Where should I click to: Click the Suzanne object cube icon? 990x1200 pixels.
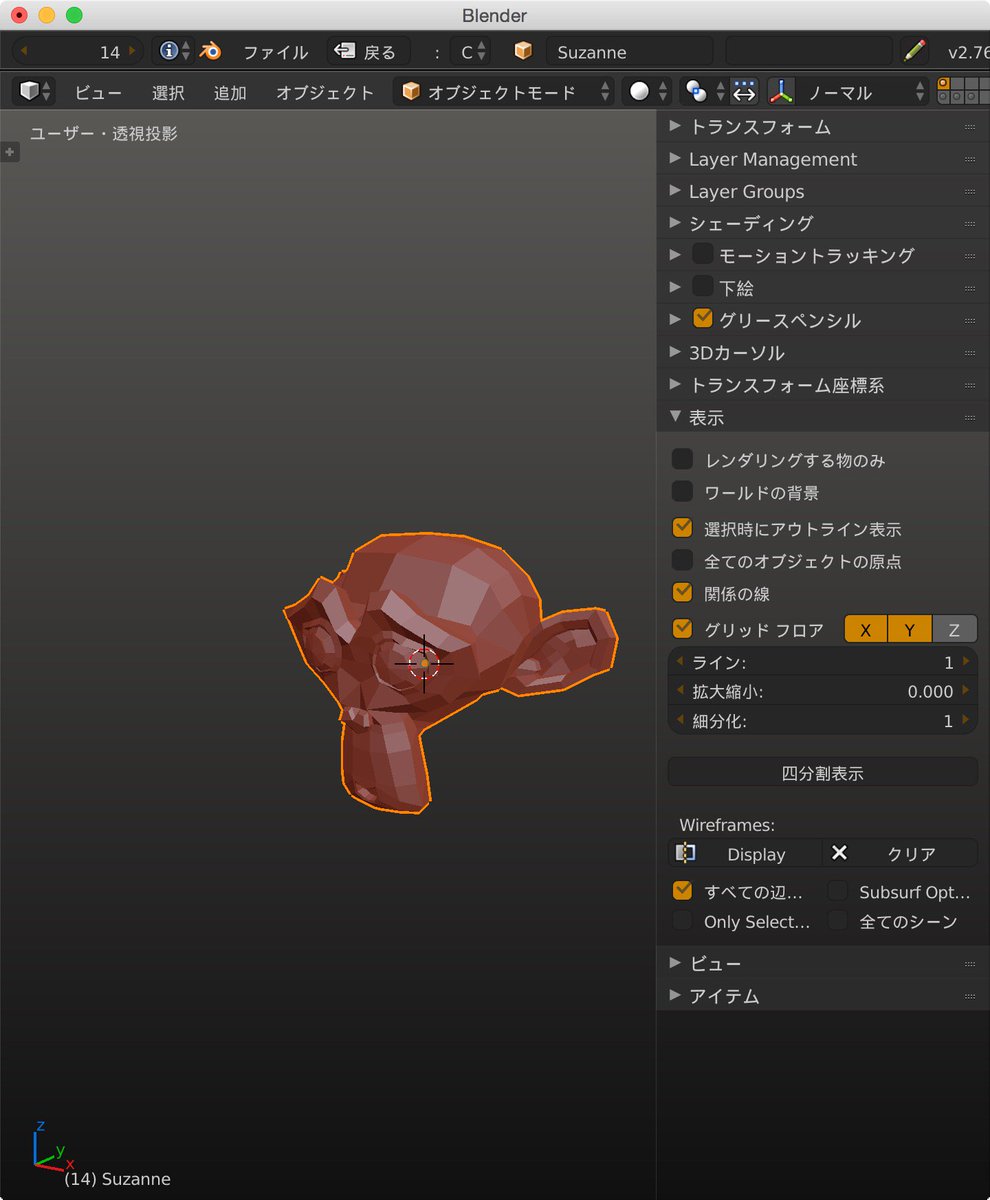tap(523, 51)
